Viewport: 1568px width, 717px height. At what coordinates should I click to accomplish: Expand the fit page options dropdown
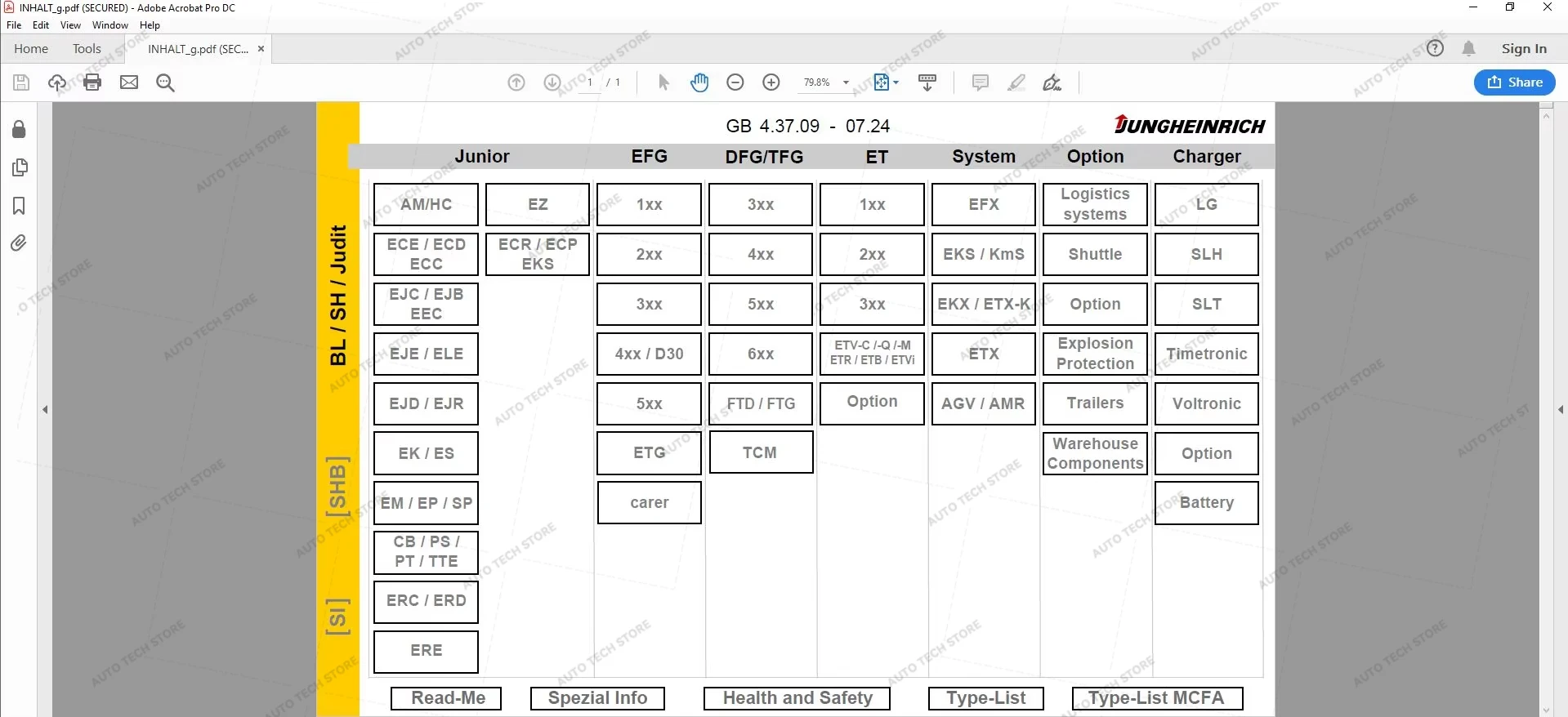point(896,82)
